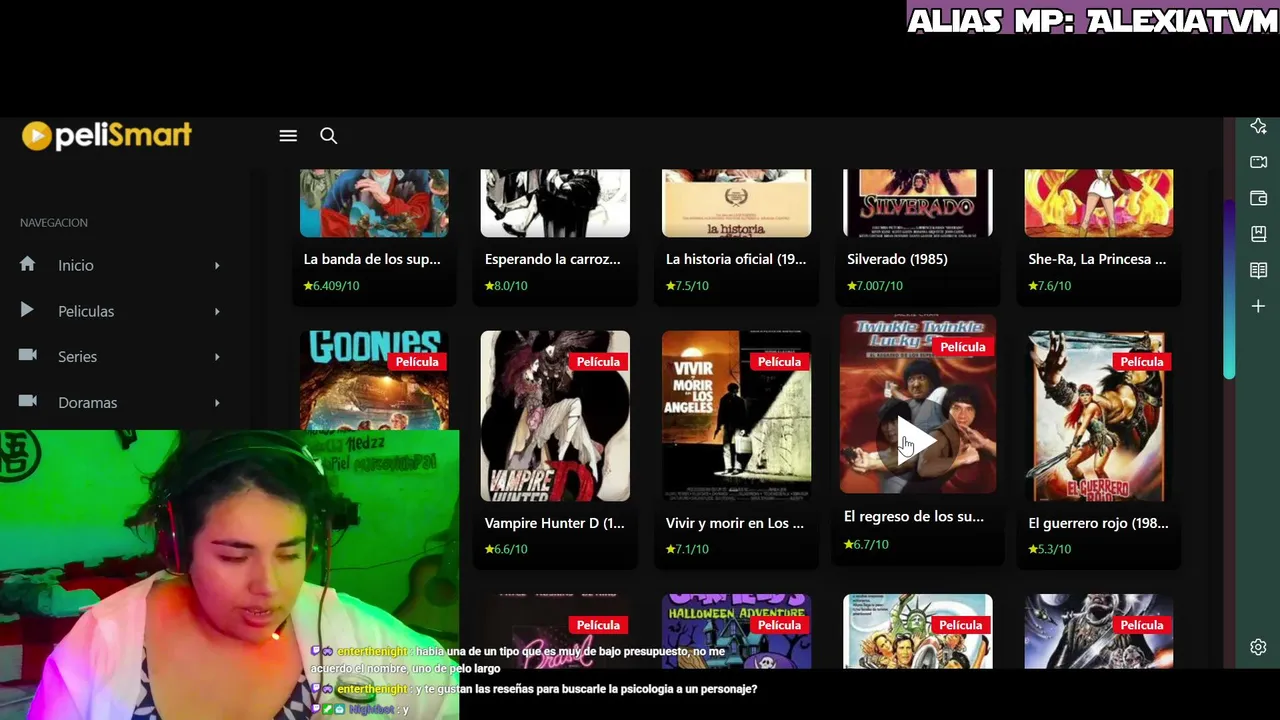Click the 7.1/10 rating text
Screen dimensions: 1280x720
[687, 549]
